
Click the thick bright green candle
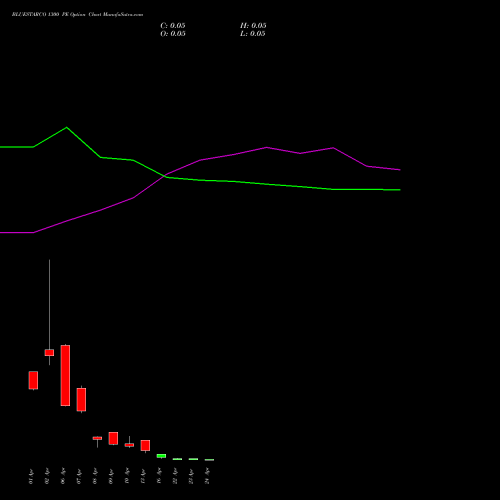(161, 456)
